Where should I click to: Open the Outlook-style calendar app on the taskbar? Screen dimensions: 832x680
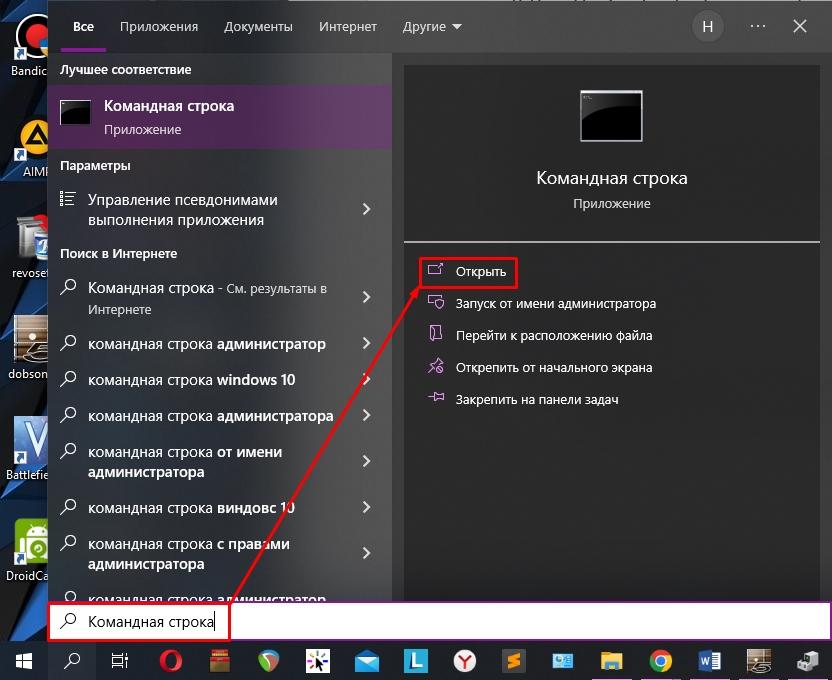(x=562, y=661)
